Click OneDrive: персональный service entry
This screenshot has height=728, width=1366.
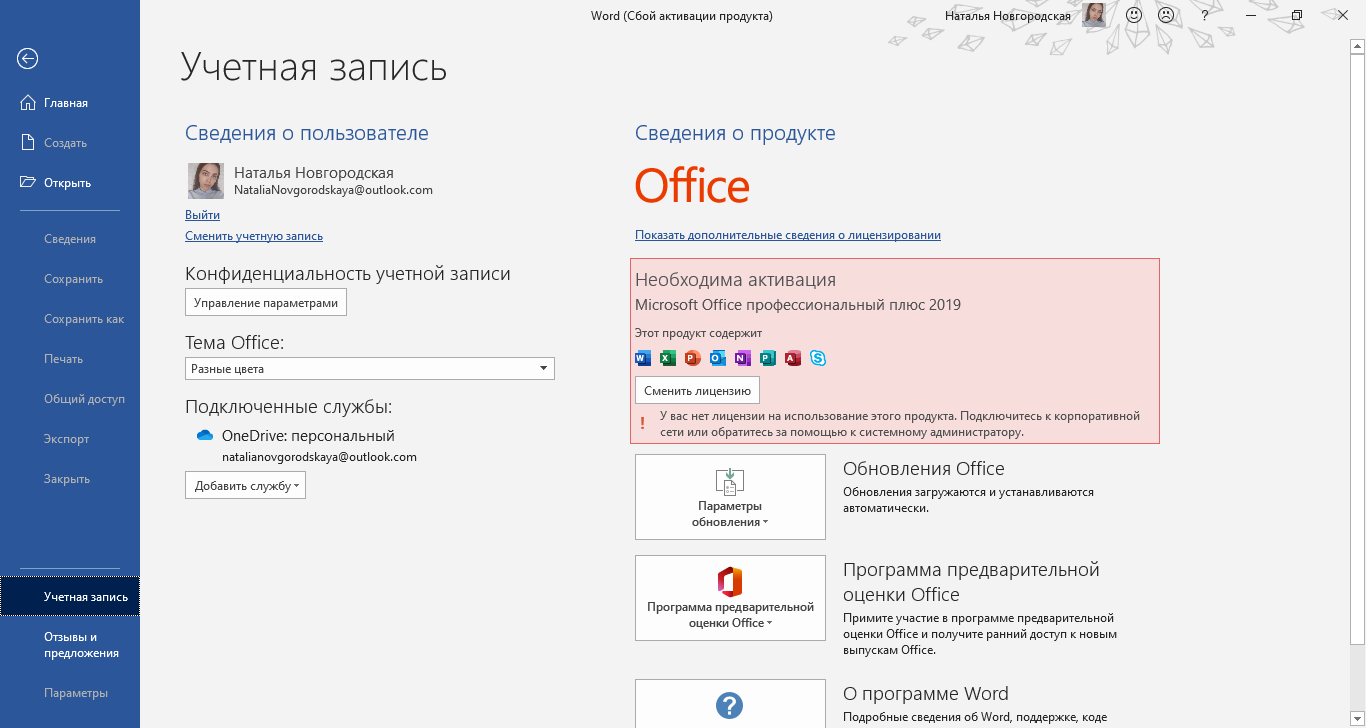pyautogui.click(x=308, y=436)
